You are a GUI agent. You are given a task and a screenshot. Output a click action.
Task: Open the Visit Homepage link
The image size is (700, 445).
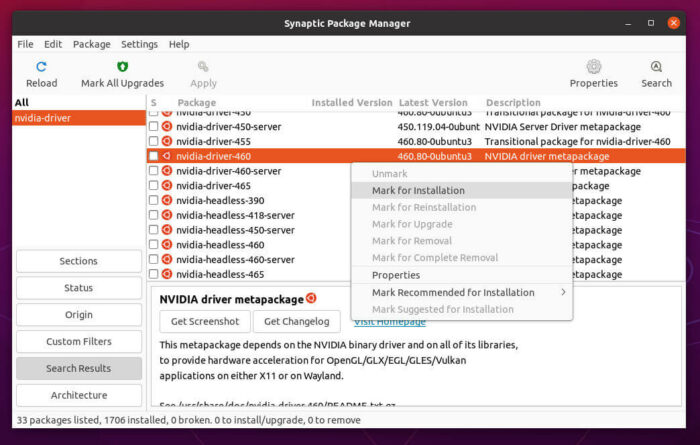(x=390, y=322)
